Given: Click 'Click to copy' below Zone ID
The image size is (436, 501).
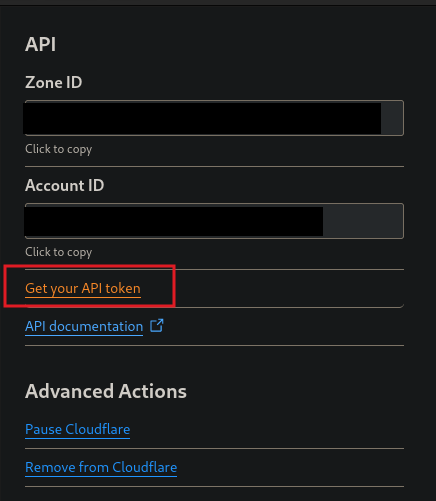Looking at the screenshot, I should click(x=58, y=149).
